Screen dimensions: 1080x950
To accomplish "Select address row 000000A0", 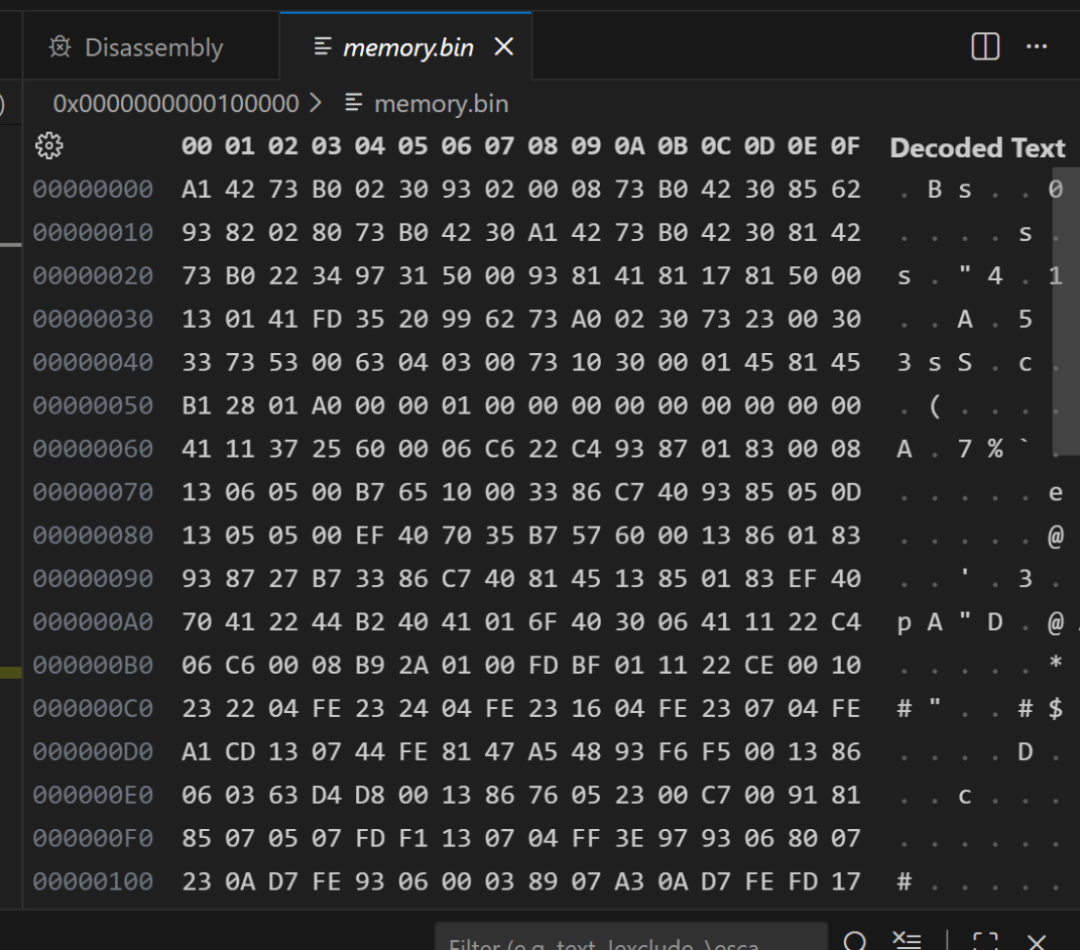I will point(93,622).
